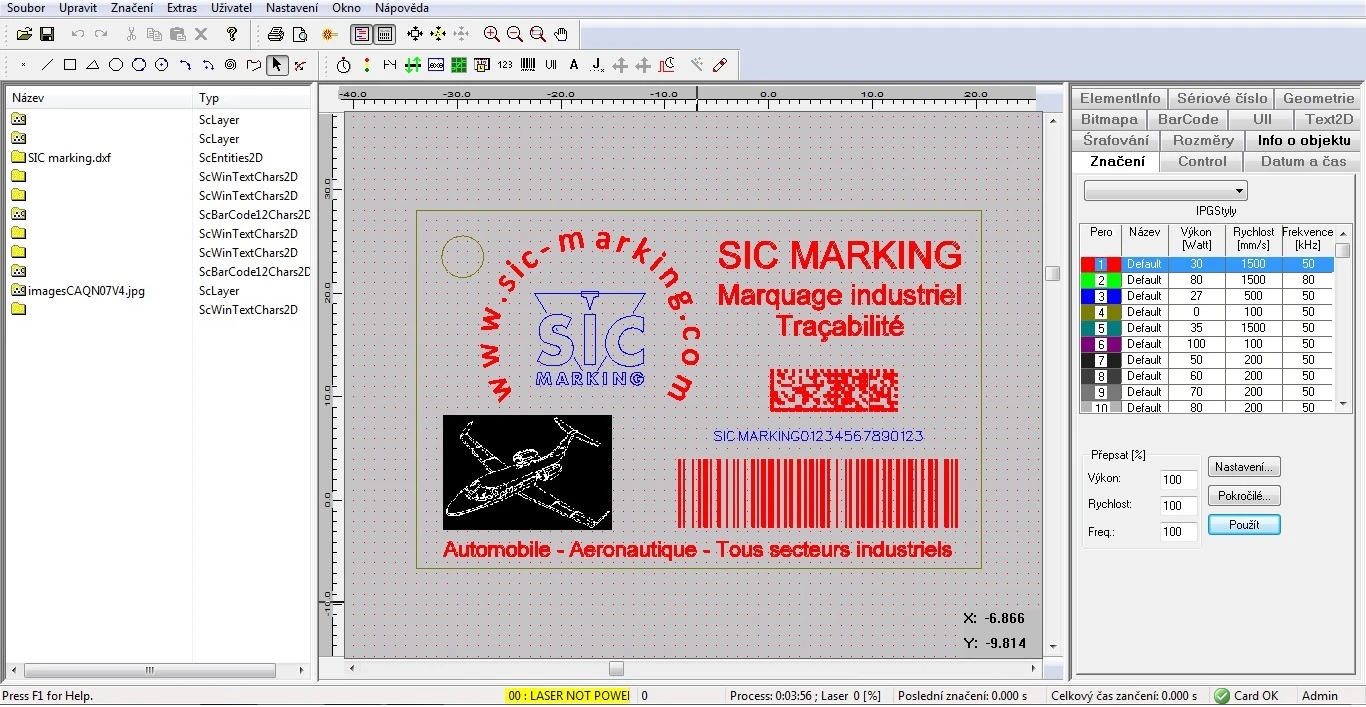Open the IPGStyly style dropdown
The image size is (1366, 707).
point(1166,191)
